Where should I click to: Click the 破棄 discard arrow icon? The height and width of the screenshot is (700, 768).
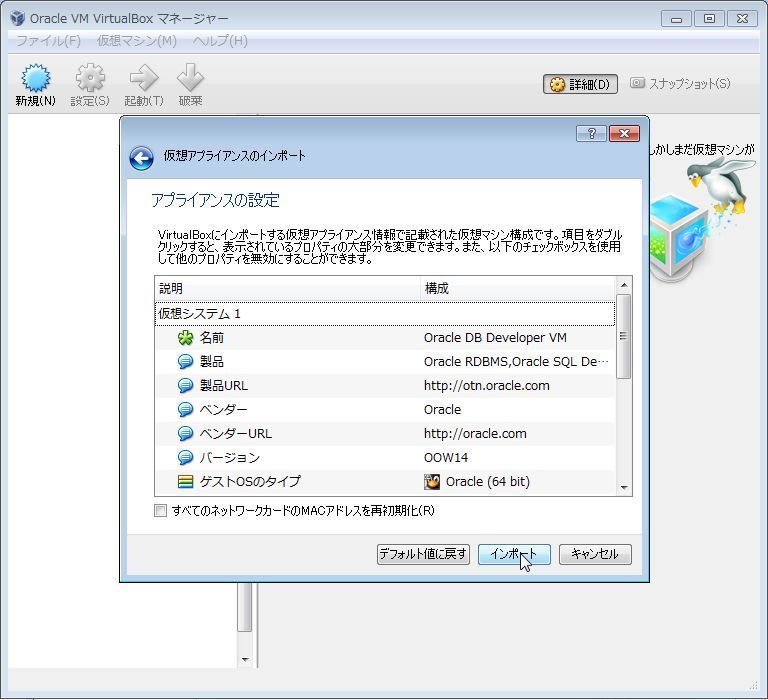point(190,78)
